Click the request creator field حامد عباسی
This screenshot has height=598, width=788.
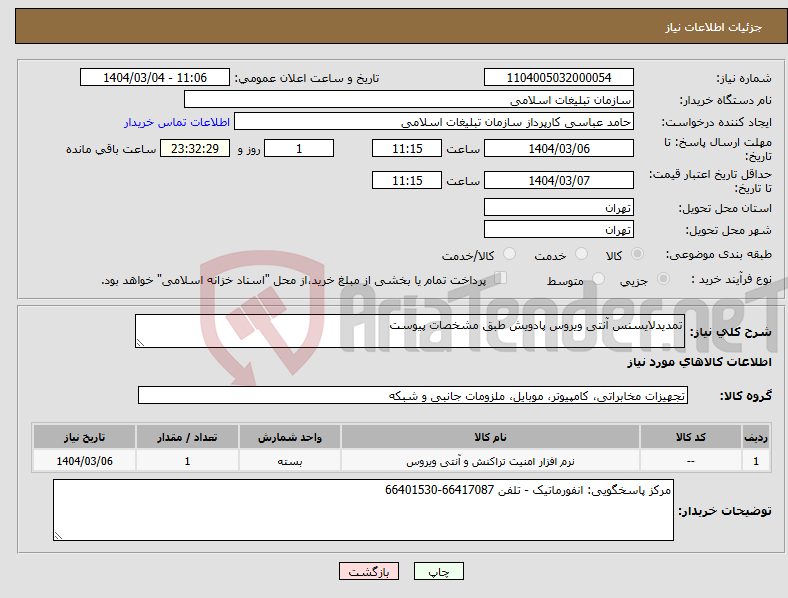coord(434,122)
